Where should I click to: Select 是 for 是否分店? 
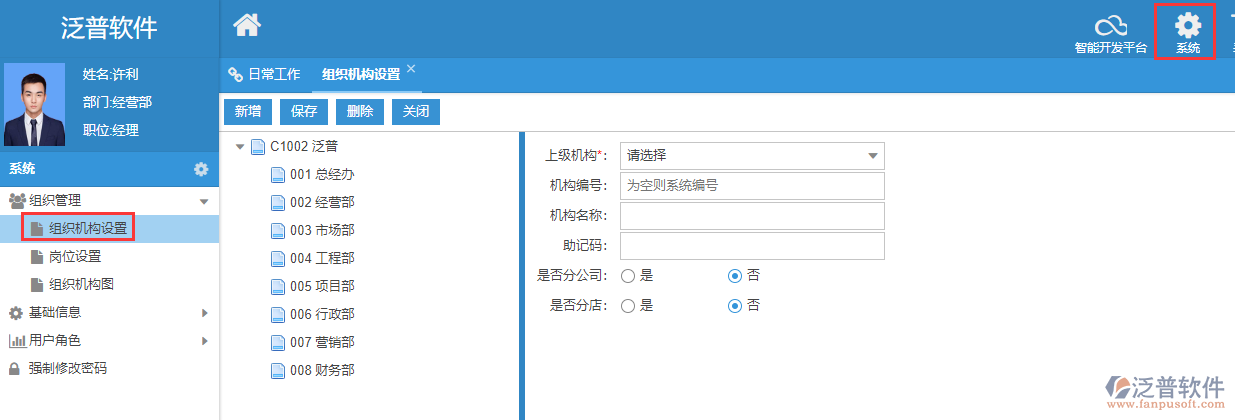(x=628, y=306)
